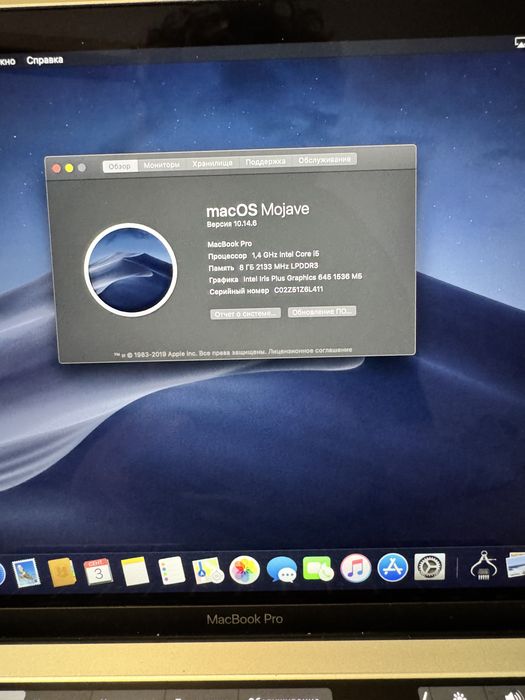Open the Справка menu

45,60
